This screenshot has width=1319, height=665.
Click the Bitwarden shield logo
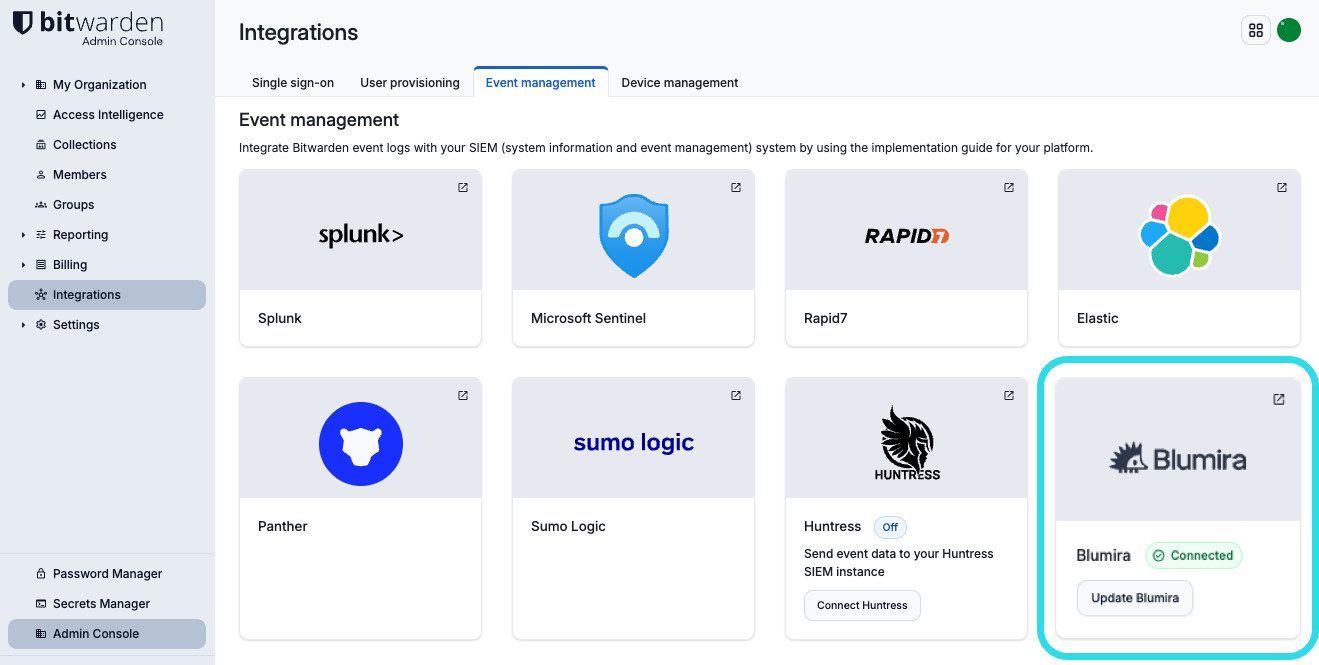point(23,23)
